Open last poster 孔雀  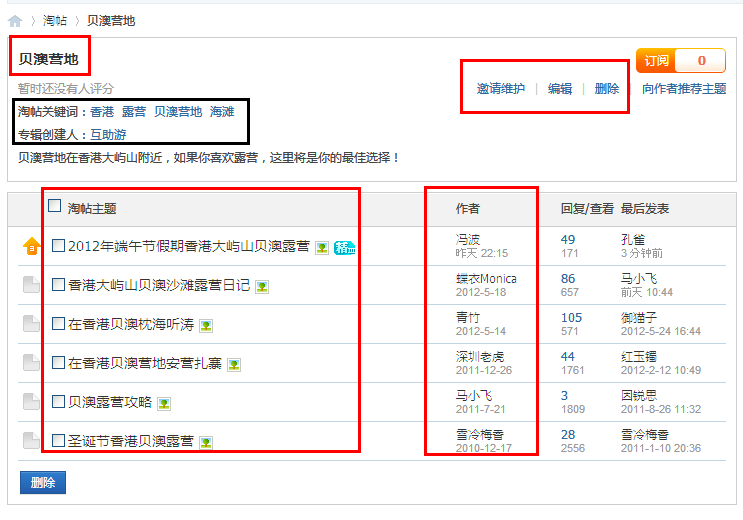(x=633, y=239)
